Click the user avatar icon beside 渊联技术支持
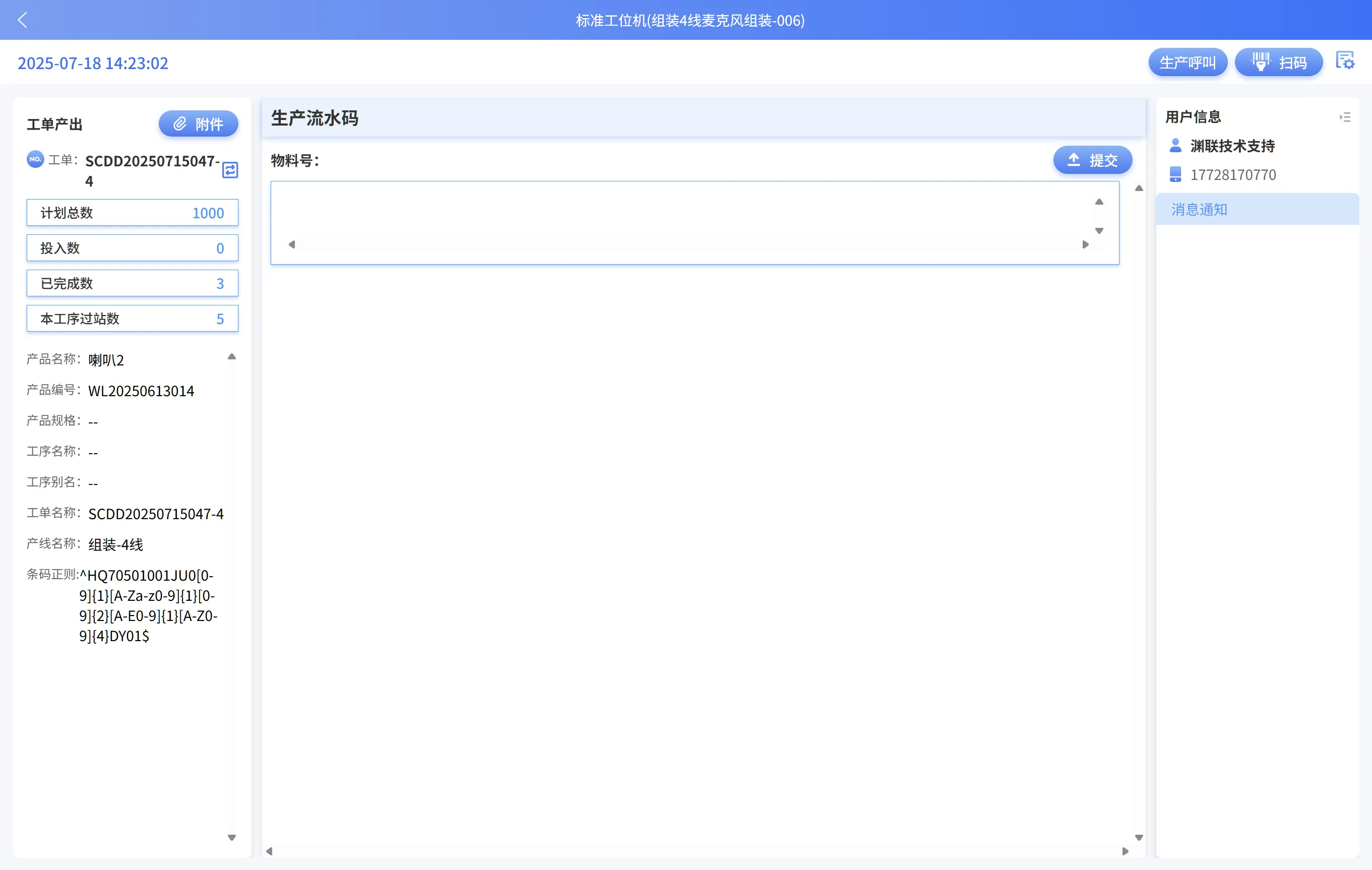Viewport: 1372px width, 870px height. point(1175,145)
